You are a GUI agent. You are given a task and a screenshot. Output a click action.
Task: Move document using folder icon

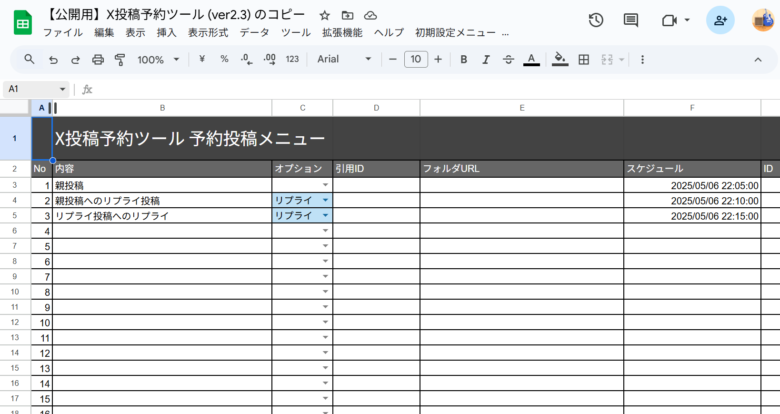coord(347,15)
